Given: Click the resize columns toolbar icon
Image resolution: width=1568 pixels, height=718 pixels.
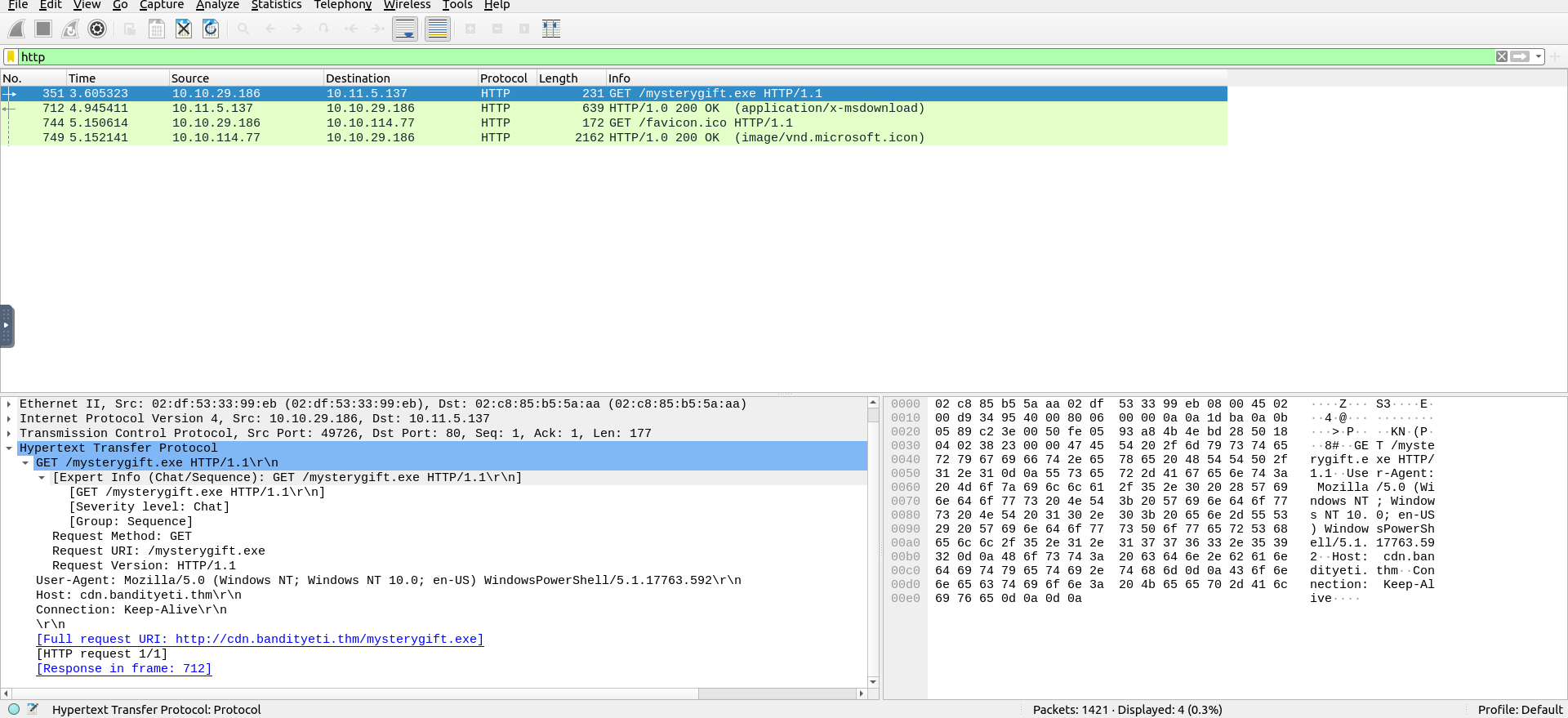Looking at the screenshot, I should pyautogui.click(x=551, y=29).
